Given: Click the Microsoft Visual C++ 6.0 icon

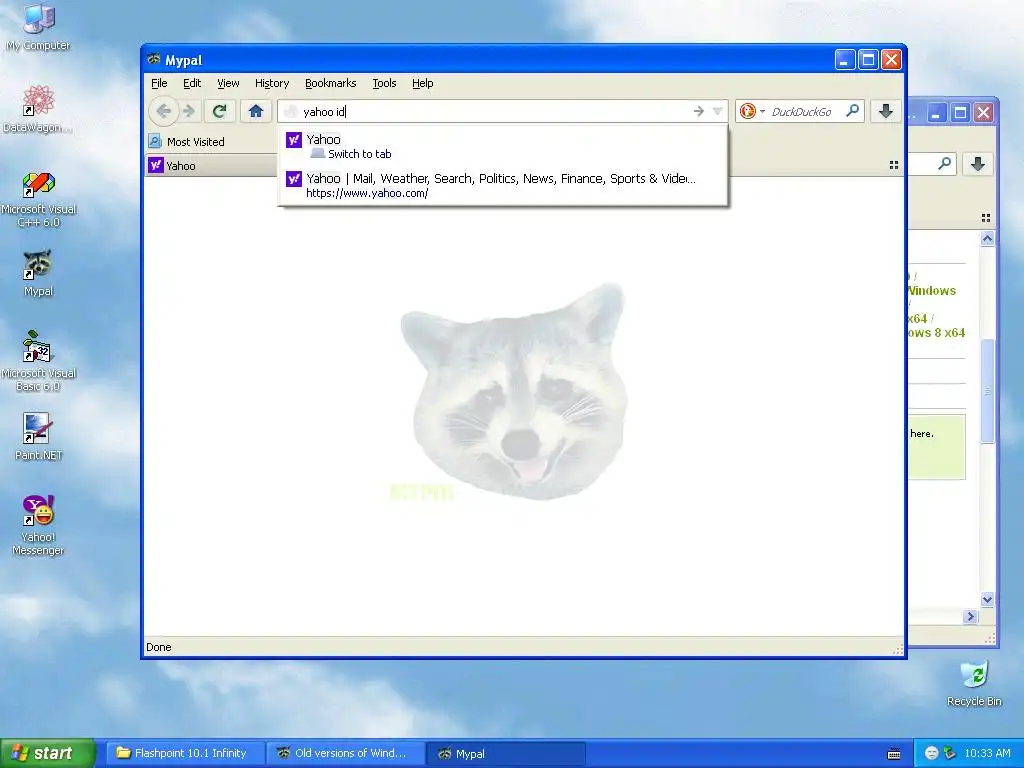Looking at the screenshot, I should point(39,199).
